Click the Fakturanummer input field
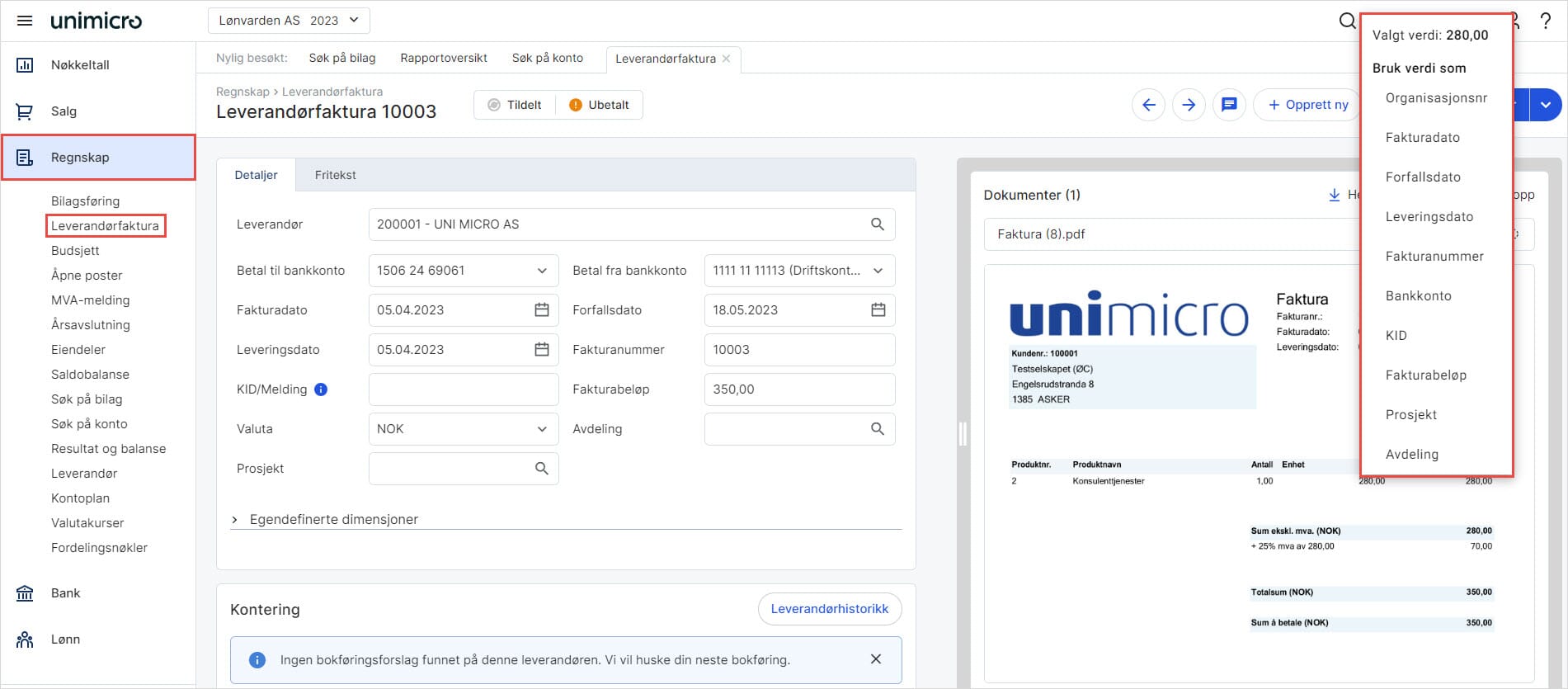This screenshot has height=689, width=1568. coord(798,350)
